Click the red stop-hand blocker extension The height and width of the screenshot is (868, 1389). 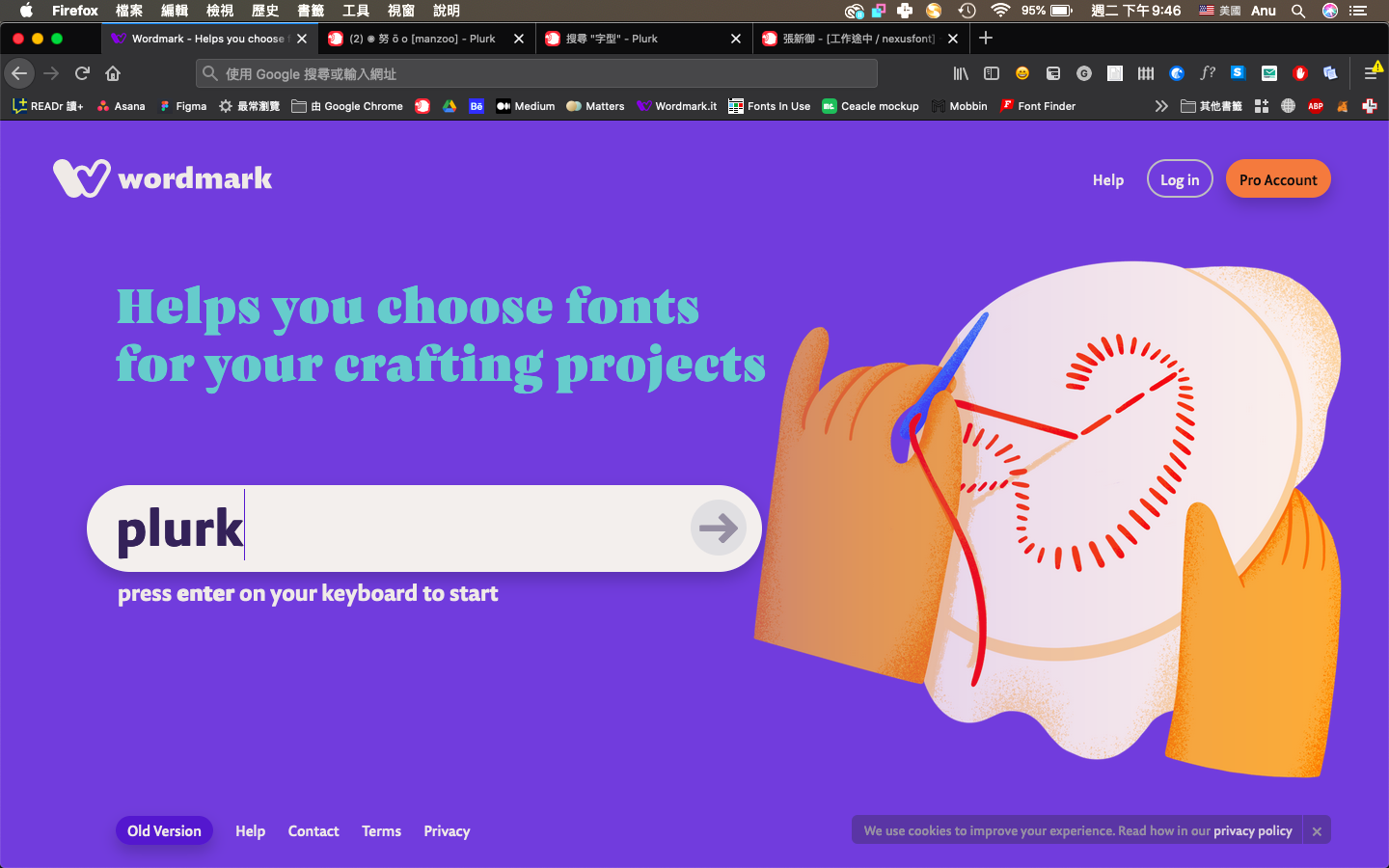point(1300,73)
